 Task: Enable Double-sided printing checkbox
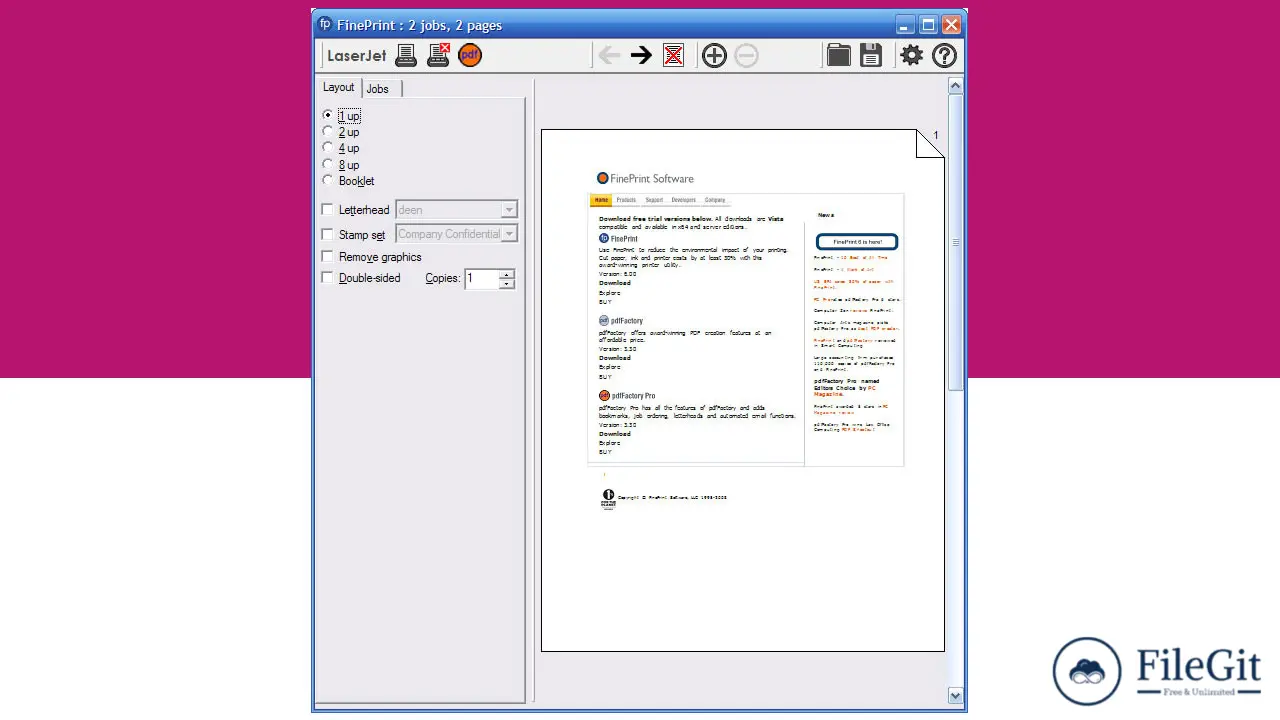pyautogui.click(x=327, y=278)
